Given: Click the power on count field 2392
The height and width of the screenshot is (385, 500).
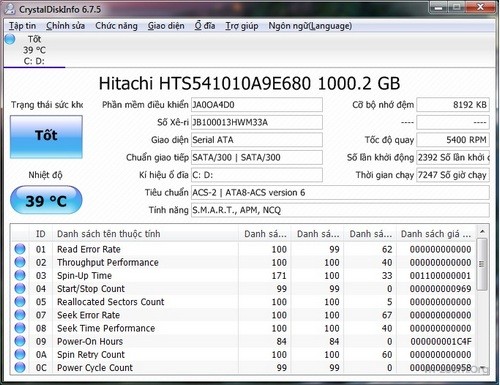Looking at the screenshot, I should click(453, 157).
